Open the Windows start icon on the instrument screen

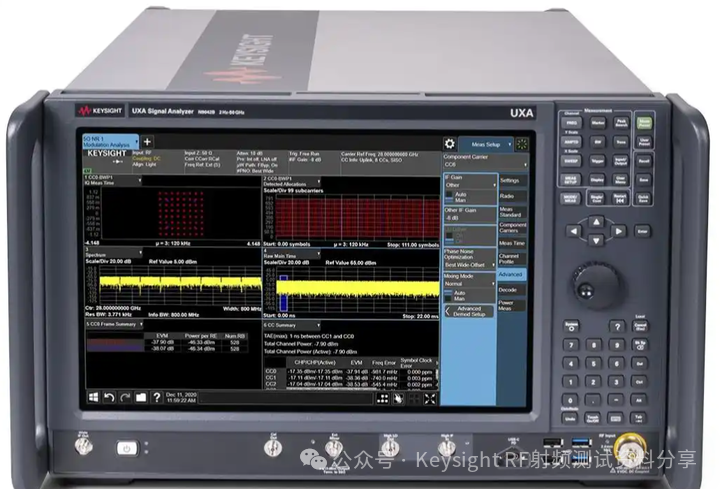point(93,397)
